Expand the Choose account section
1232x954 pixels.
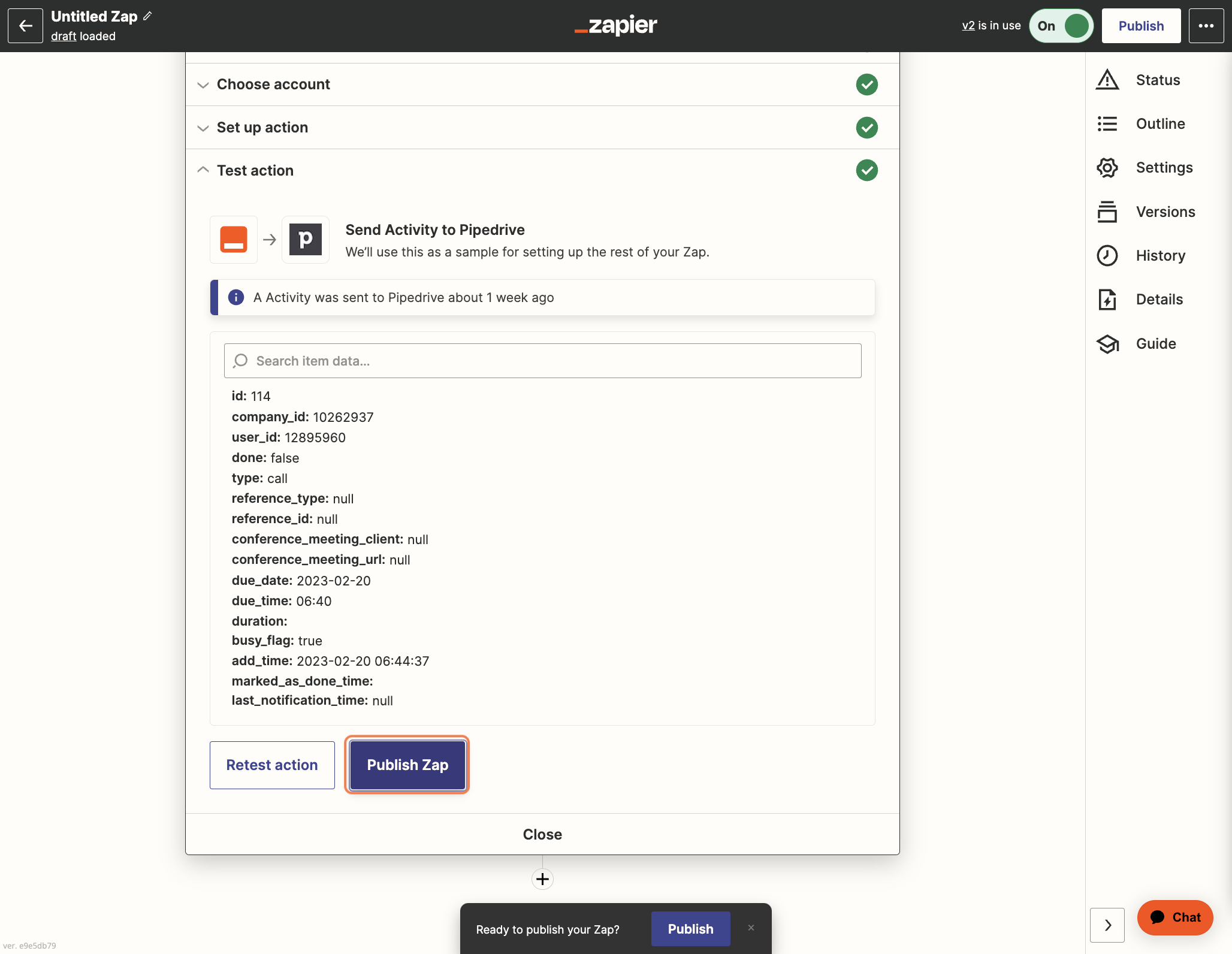click(542, 84)
